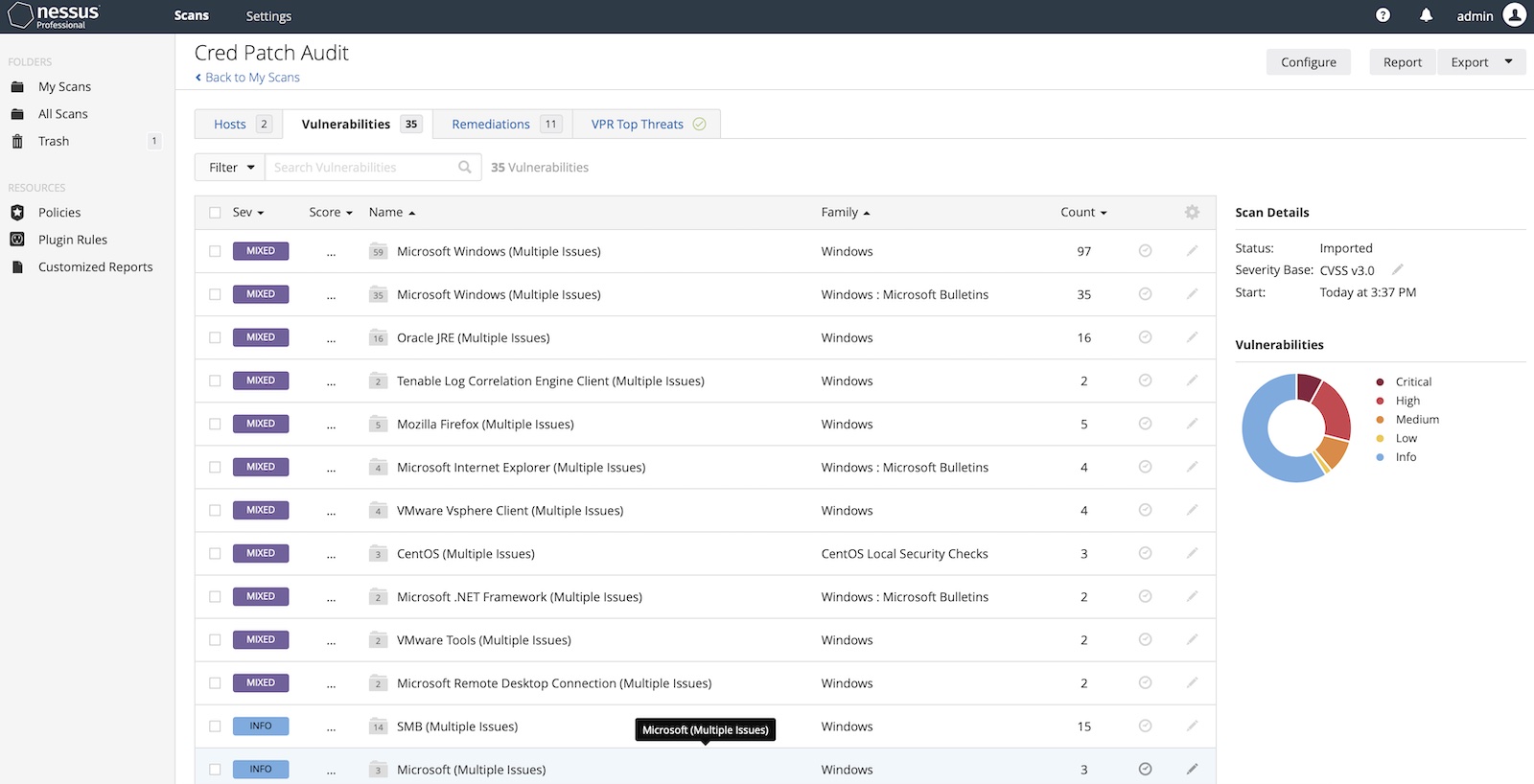
Task: Click the pencil icon in Oracle JRE row
Action: tap(1192, 337)
